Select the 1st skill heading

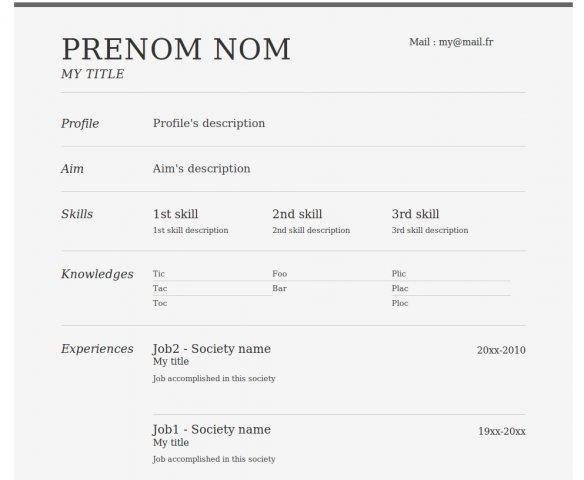click(x=175, y=214)
